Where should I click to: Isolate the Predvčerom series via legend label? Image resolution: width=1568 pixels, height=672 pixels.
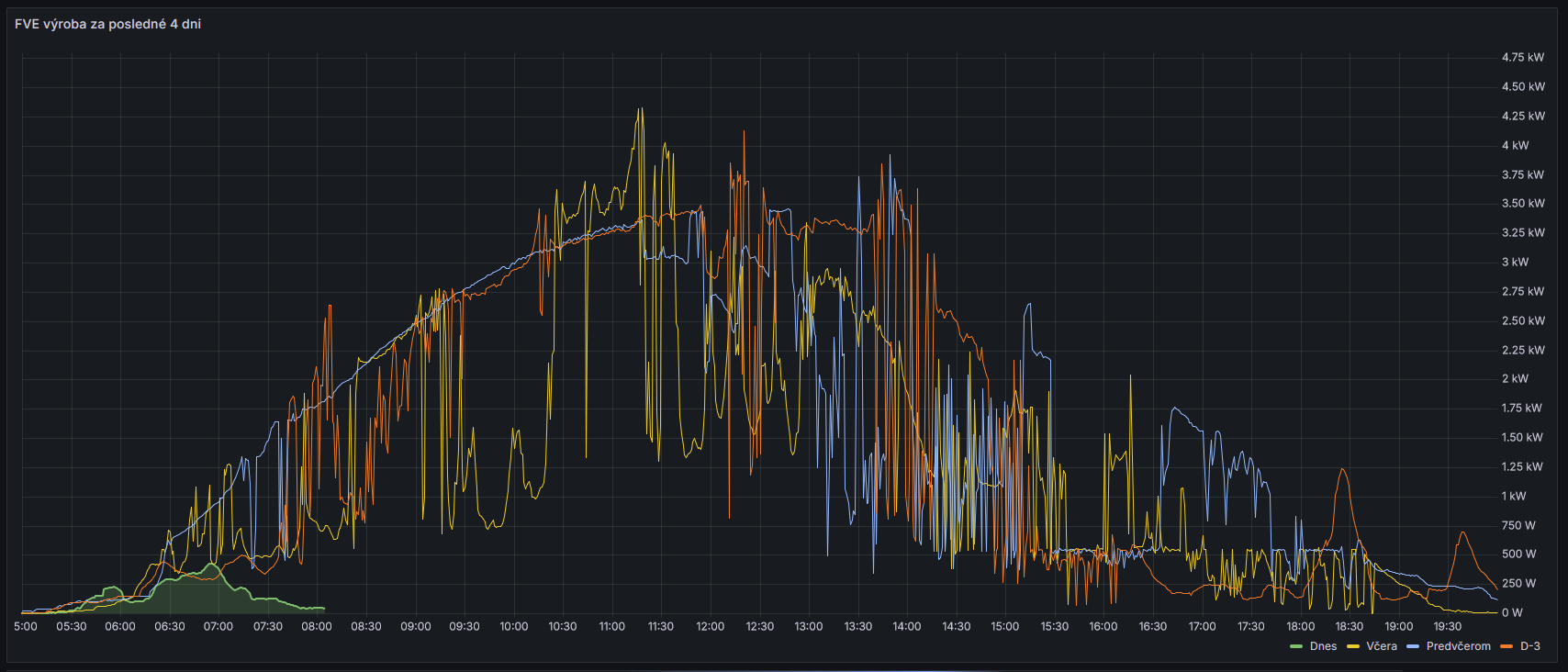1458,646
